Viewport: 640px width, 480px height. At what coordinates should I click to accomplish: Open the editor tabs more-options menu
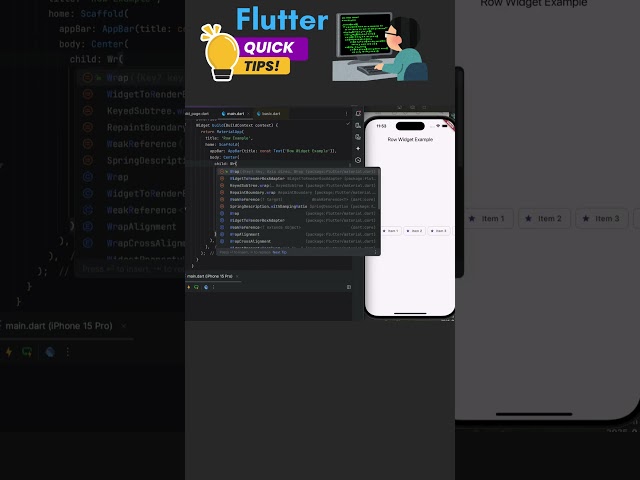pos(347,114)
